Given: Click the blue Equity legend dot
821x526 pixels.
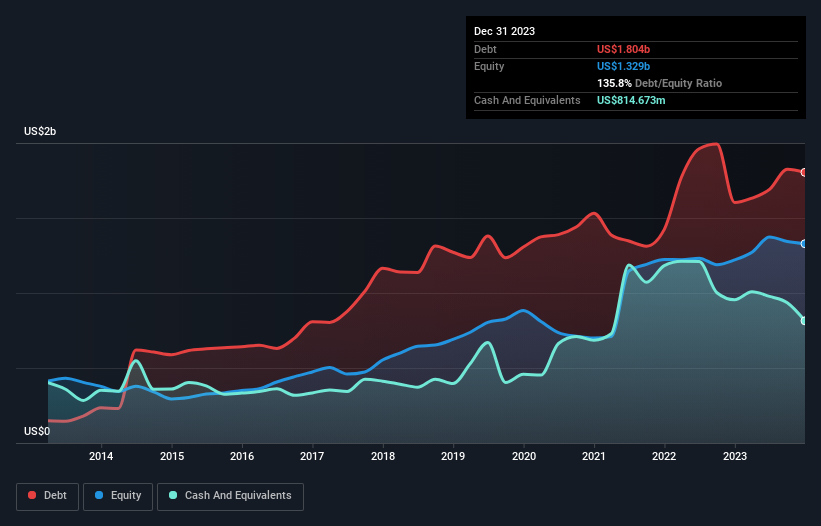Looking at the screenshot, I should (x=99, y=495).
